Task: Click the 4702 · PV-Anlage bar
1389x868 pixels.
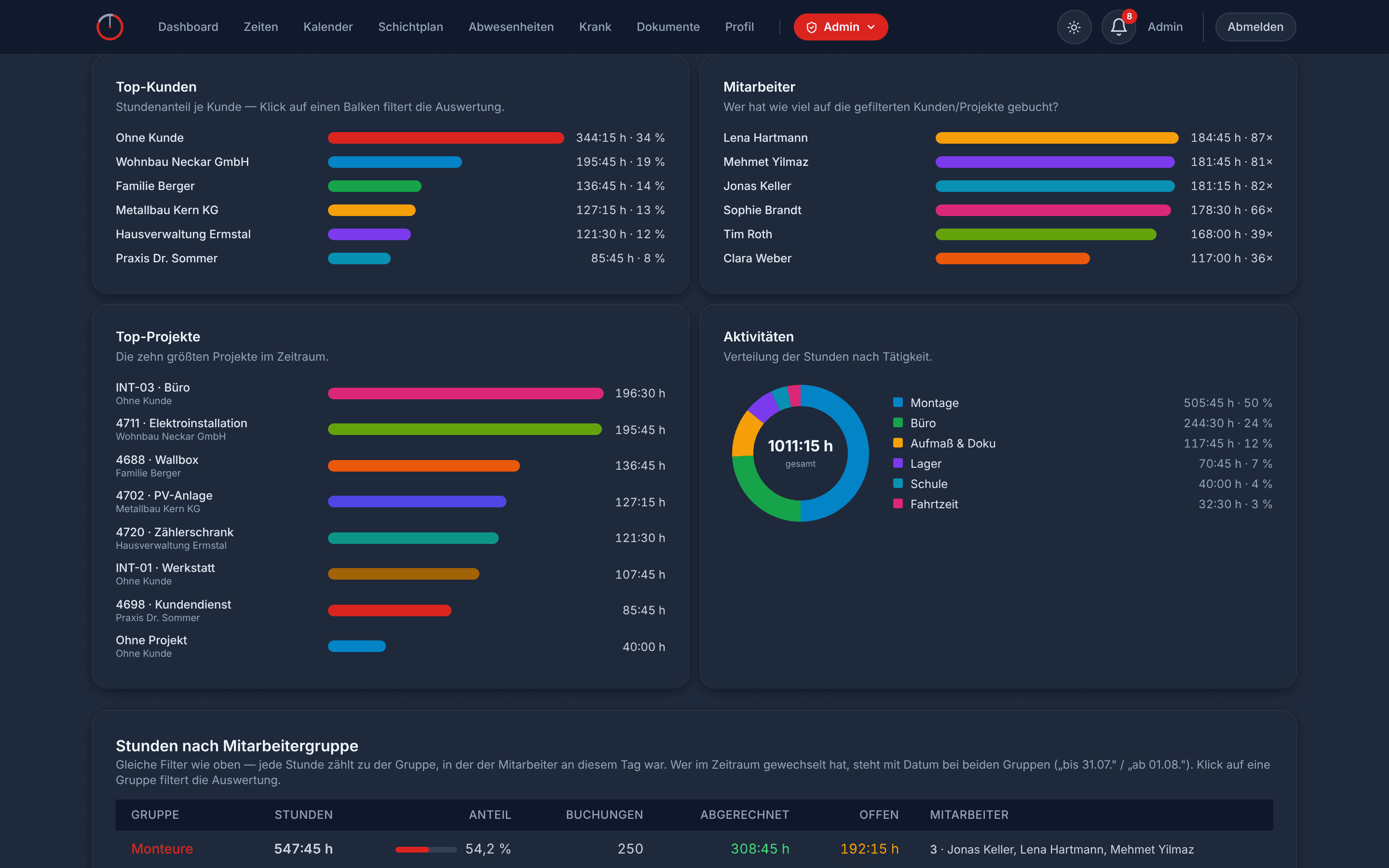Action: [x=417, y=502]
